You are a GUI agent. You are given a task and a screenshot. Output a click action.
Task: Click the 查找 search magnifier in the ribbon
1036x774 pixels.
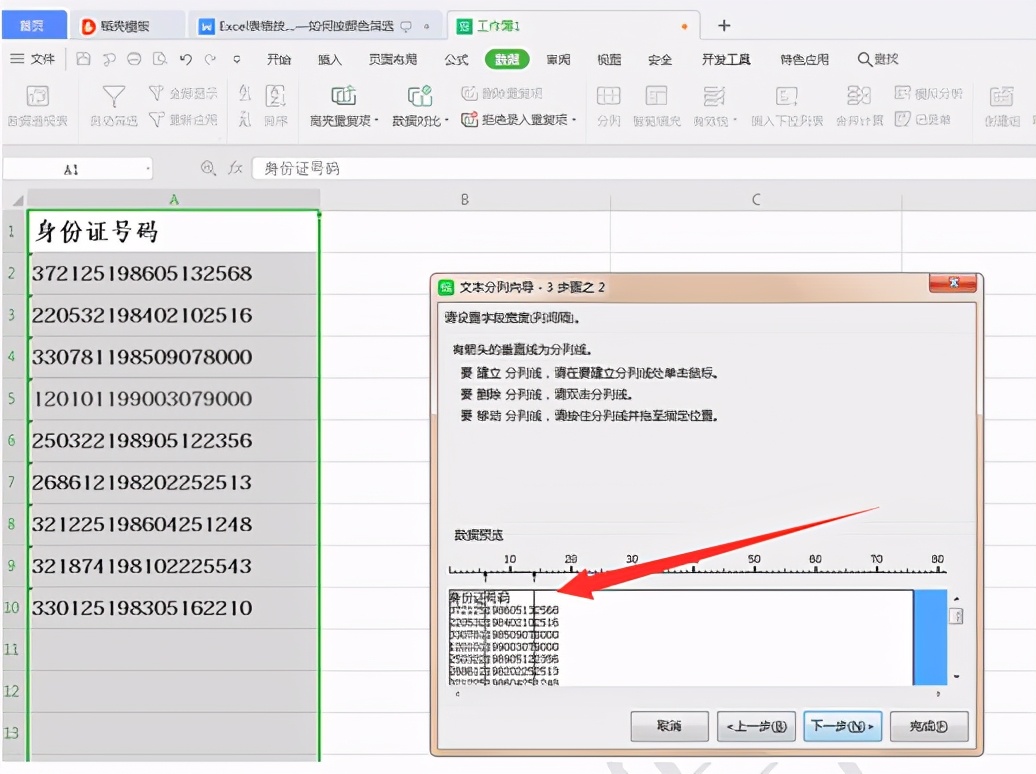(x=878, y=59)
